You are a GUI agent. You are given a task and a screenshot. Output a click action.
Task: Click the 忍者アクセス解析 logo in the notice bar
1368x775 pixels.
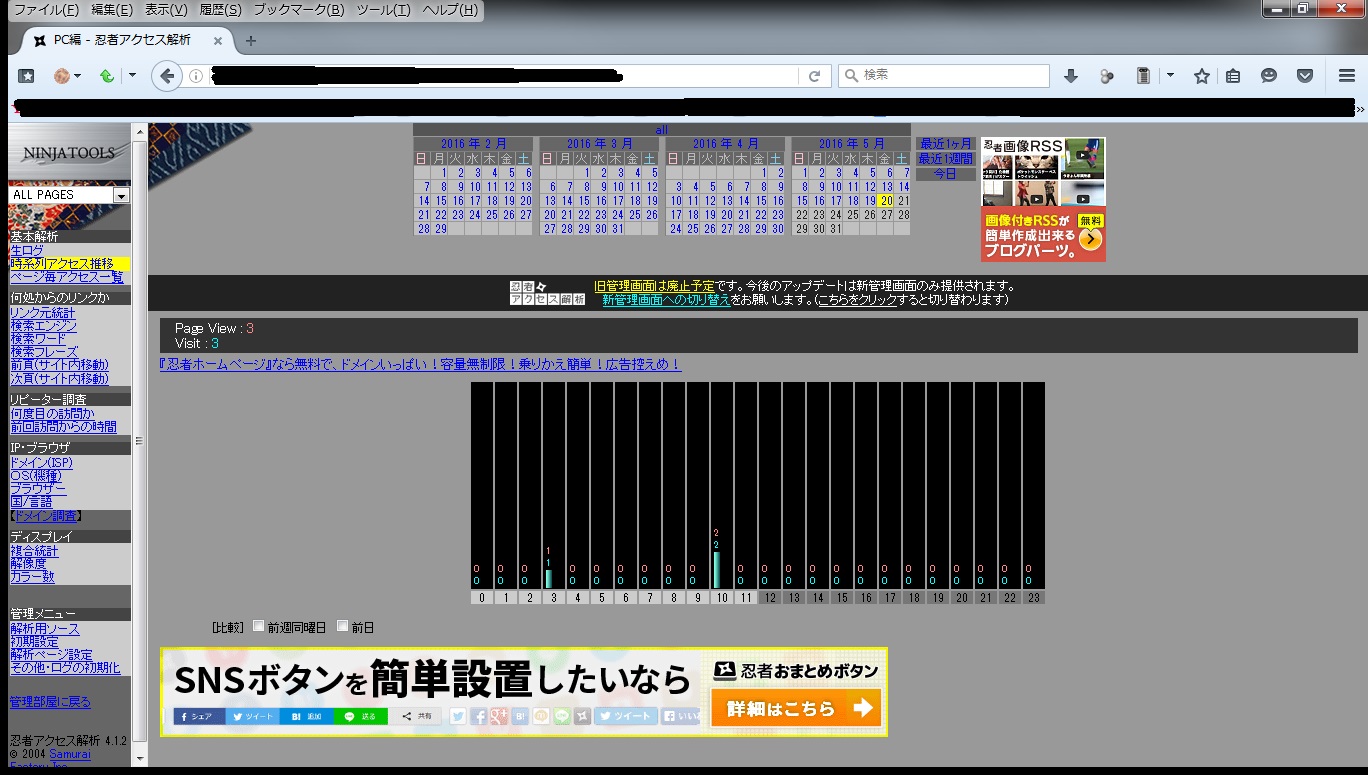547,292
